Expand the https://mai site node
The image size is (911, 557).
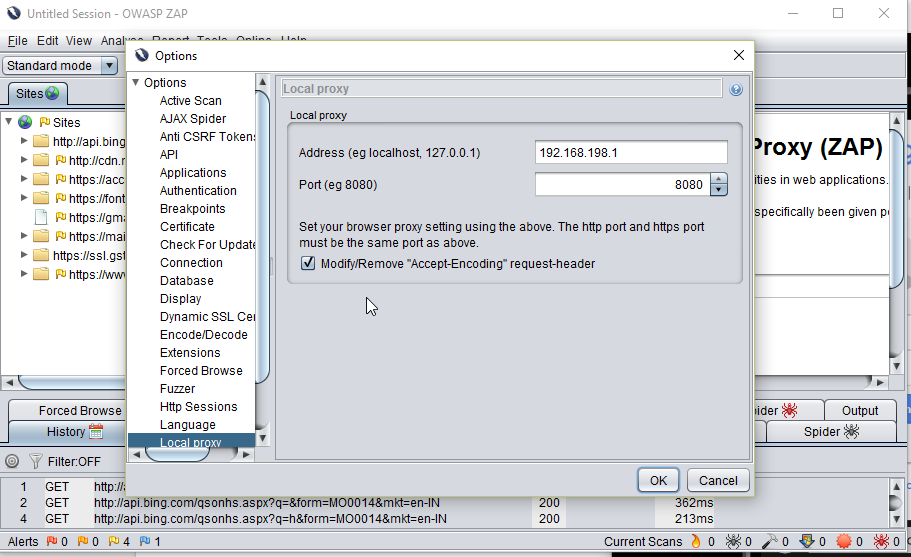point(24,236)
